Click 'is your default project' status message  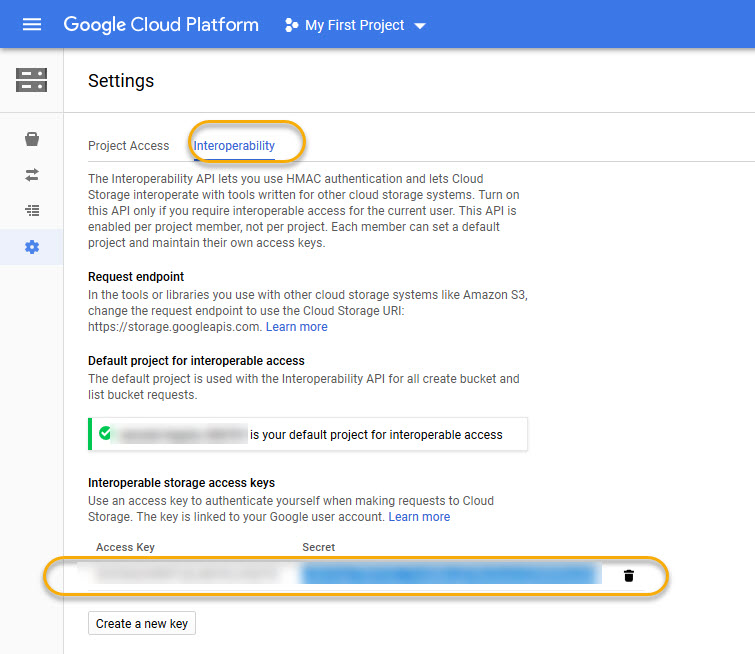pyautogui.click(x=376, y=435)
